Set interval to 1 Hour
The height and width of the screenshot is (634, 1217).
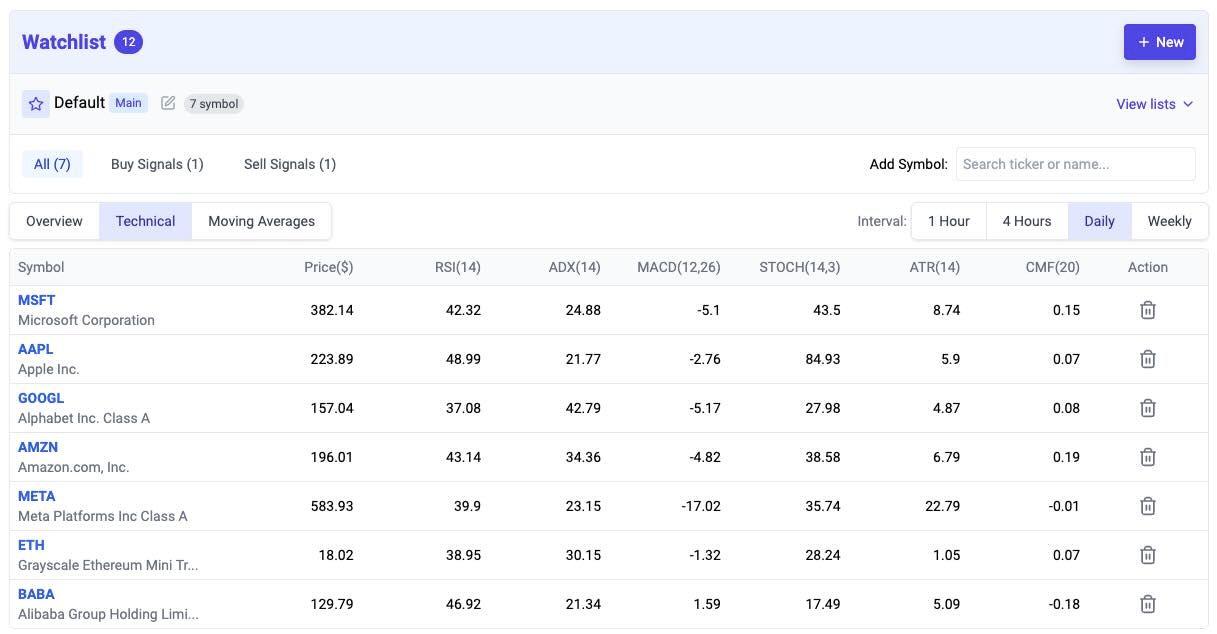(x=949, y=221)
